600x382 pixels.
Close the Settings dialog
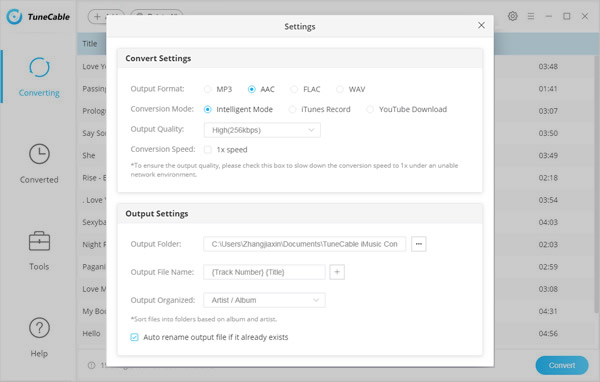tap(481, 25)
